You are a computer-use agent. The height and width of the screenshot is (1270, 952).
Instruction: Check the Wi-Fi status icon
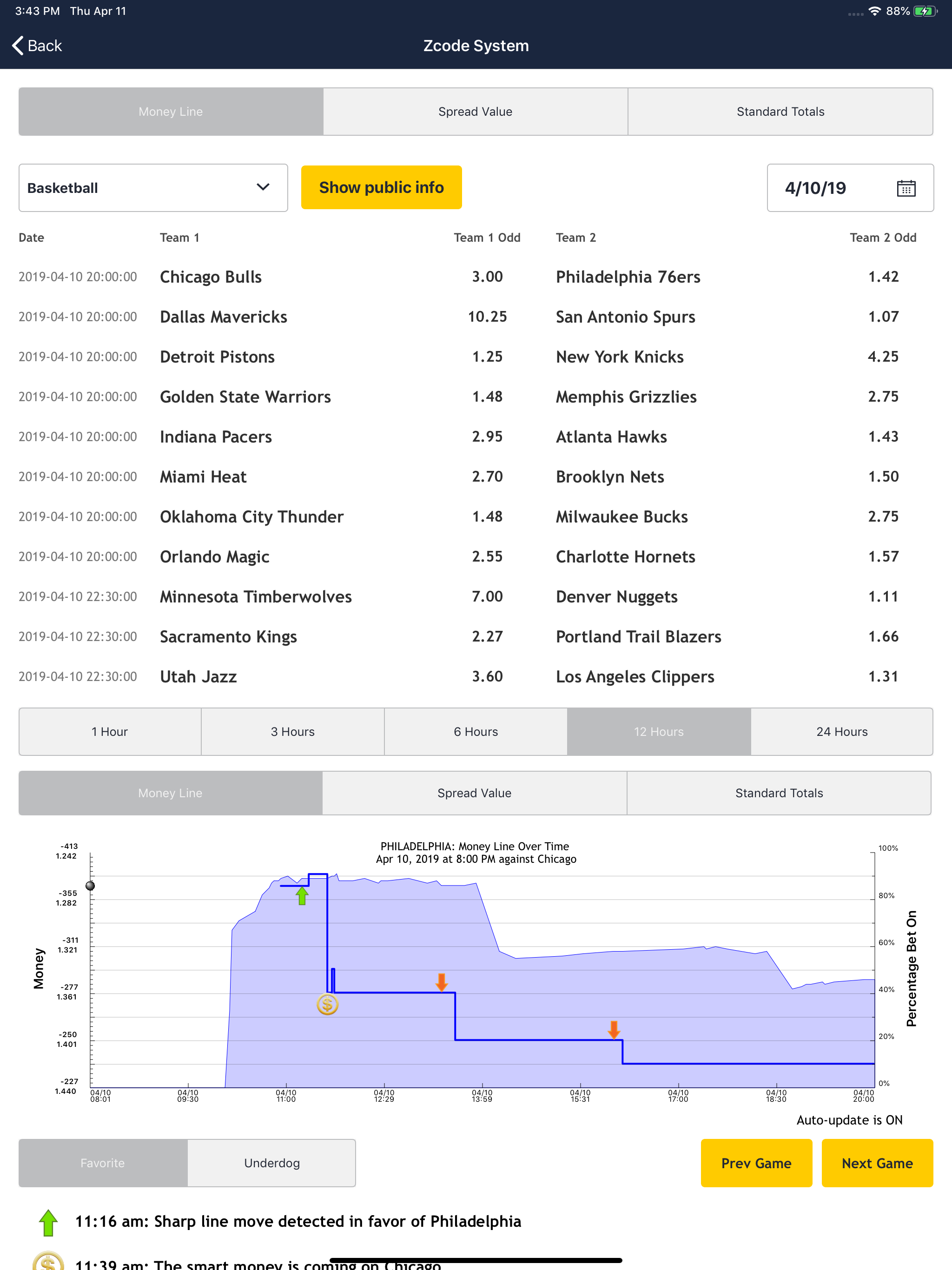[x=874, y=11]
